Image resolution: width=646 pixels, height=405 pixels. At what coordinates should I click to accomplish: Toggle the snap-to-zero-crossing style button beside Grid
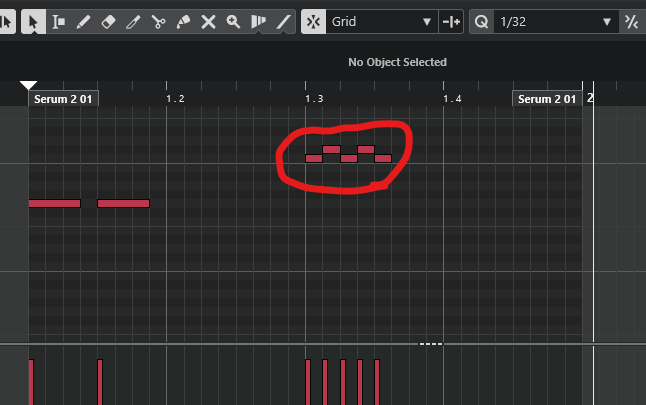tap(452, 21)
